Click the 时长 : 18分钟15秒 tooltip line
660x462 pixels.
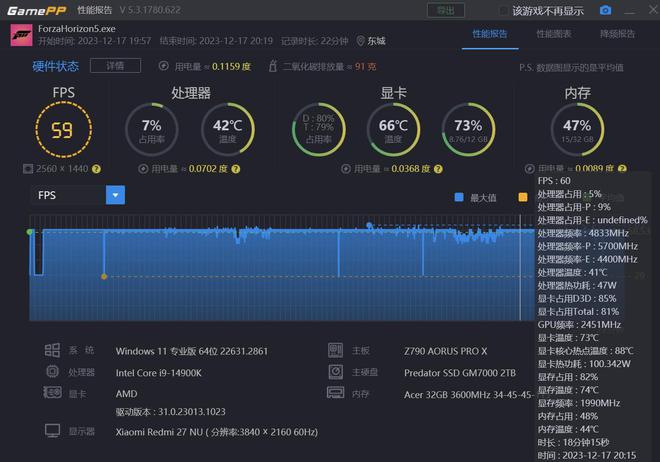click(x=573, y=442)
